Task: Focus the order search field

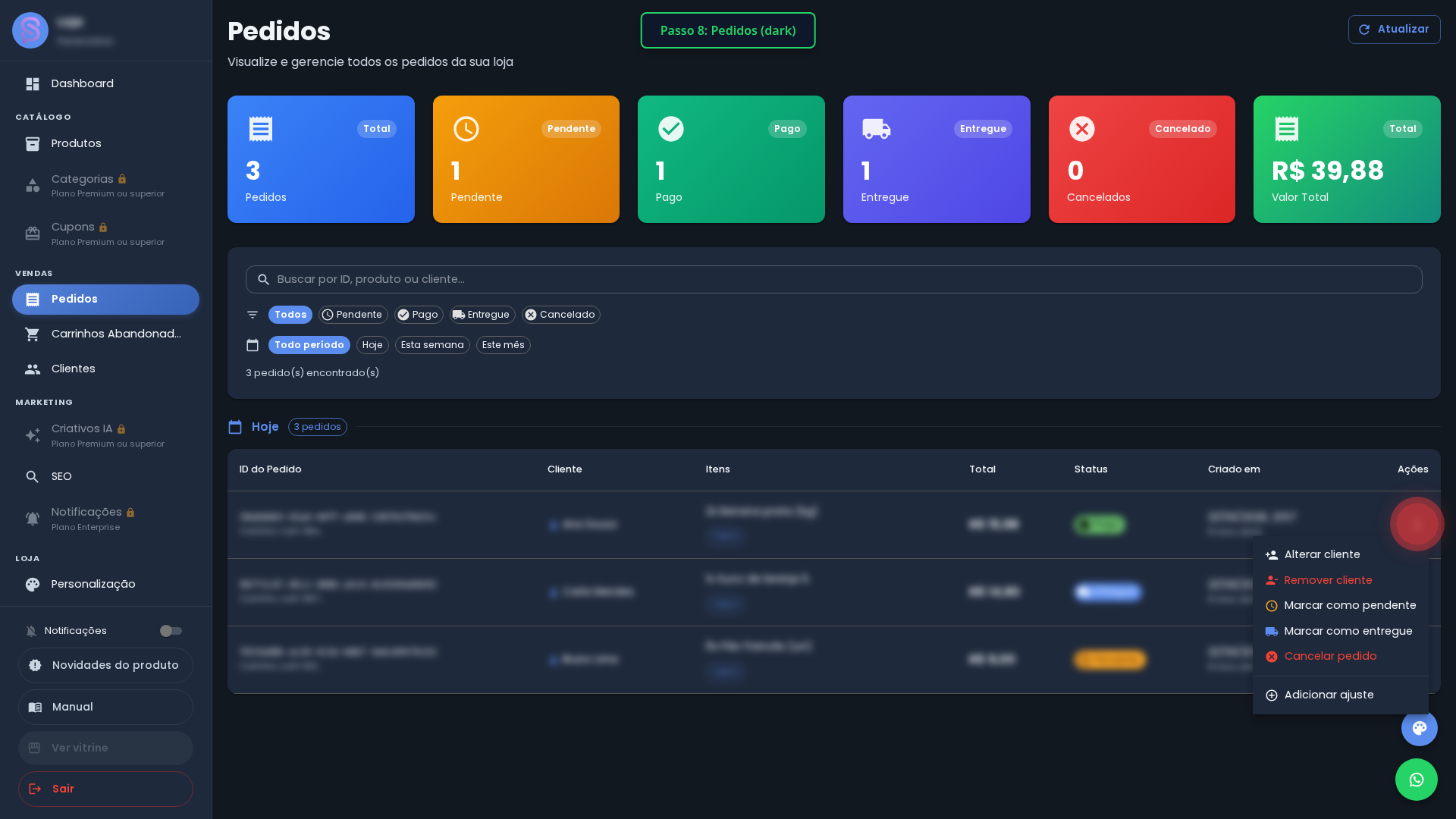Action: pos(833,279)
